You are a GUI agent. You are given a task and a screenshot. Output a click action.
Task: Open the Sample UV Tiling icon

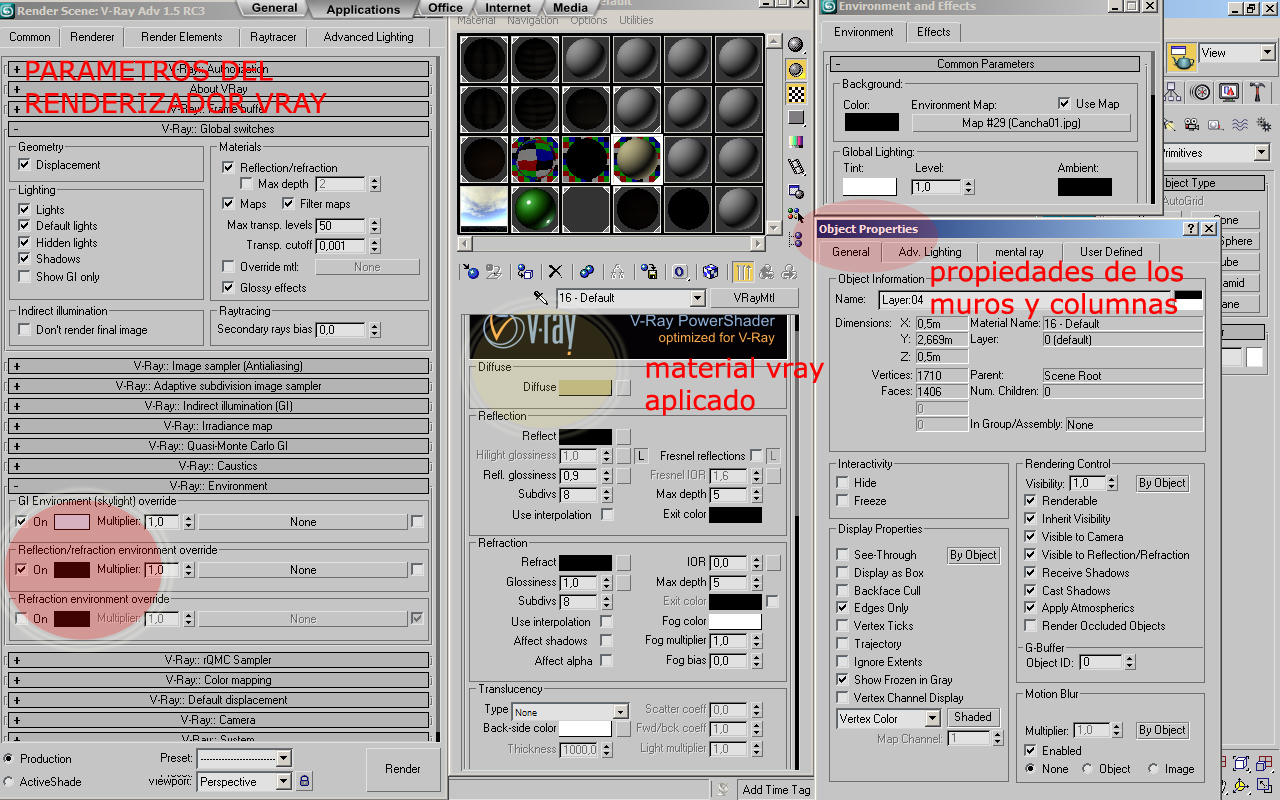(796, 118)
